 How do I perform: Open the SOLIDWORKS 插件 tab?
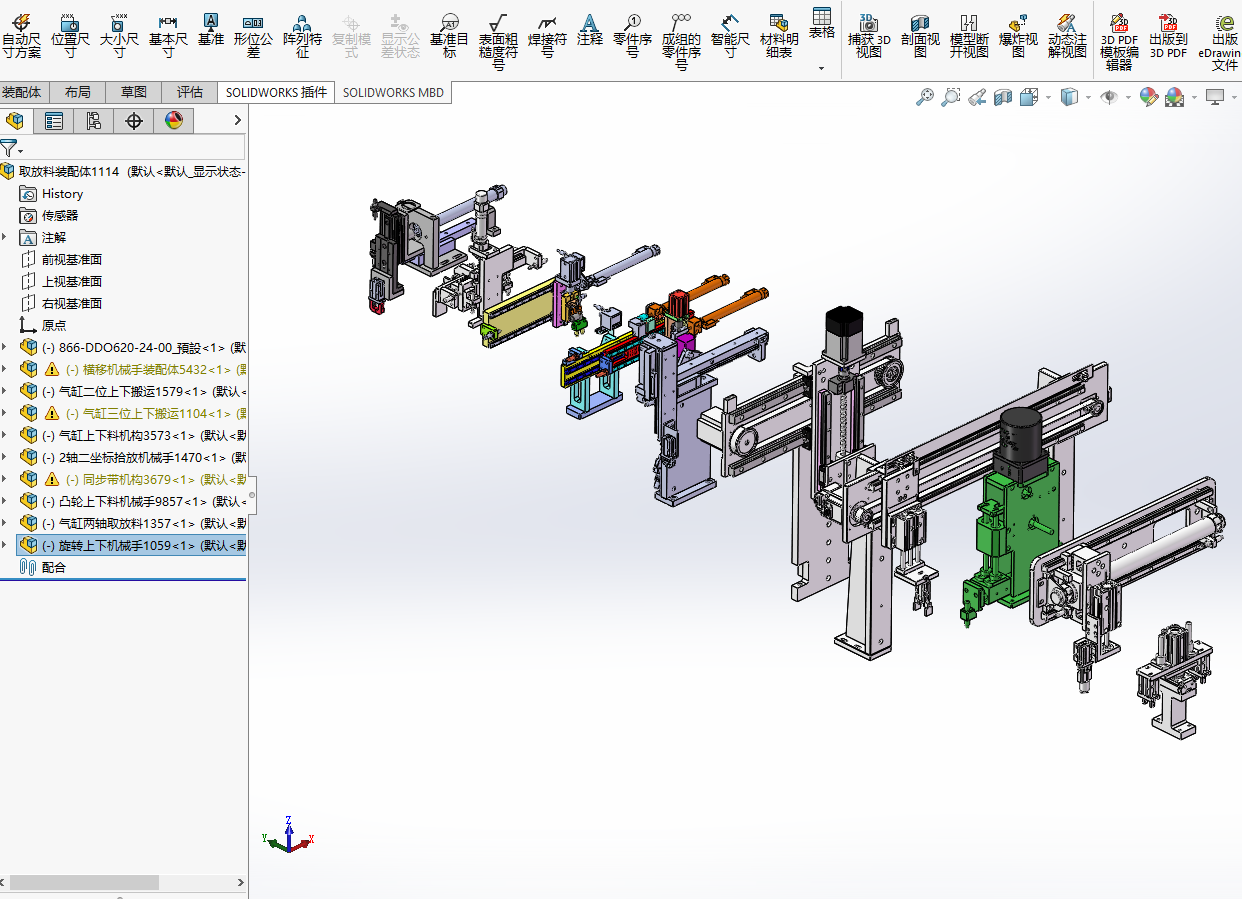(276, 92)
